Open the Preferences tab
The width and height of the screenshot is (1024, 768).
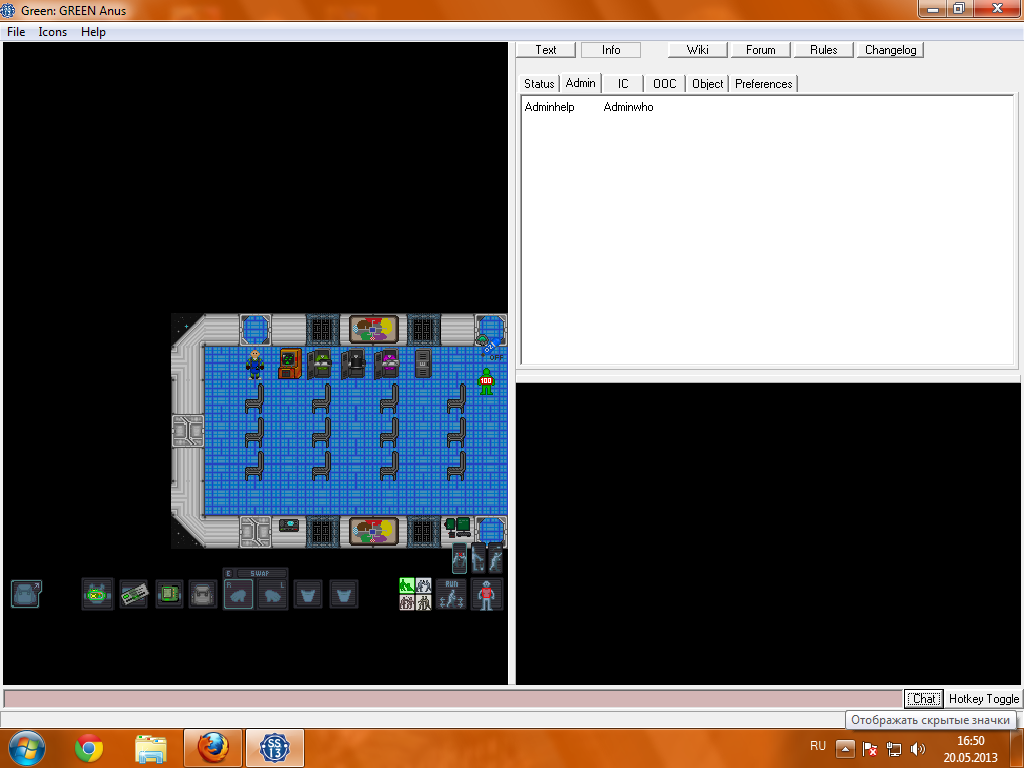(763, 84)
